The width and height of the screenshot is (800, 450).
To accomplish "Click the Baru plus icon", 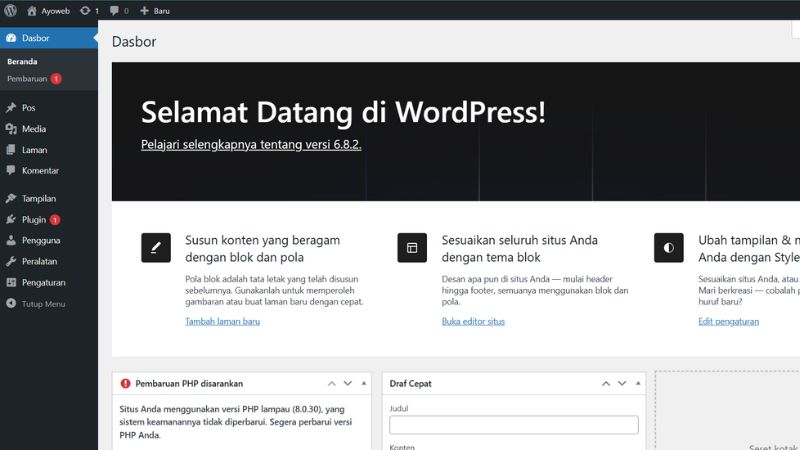I will [144, 10].
